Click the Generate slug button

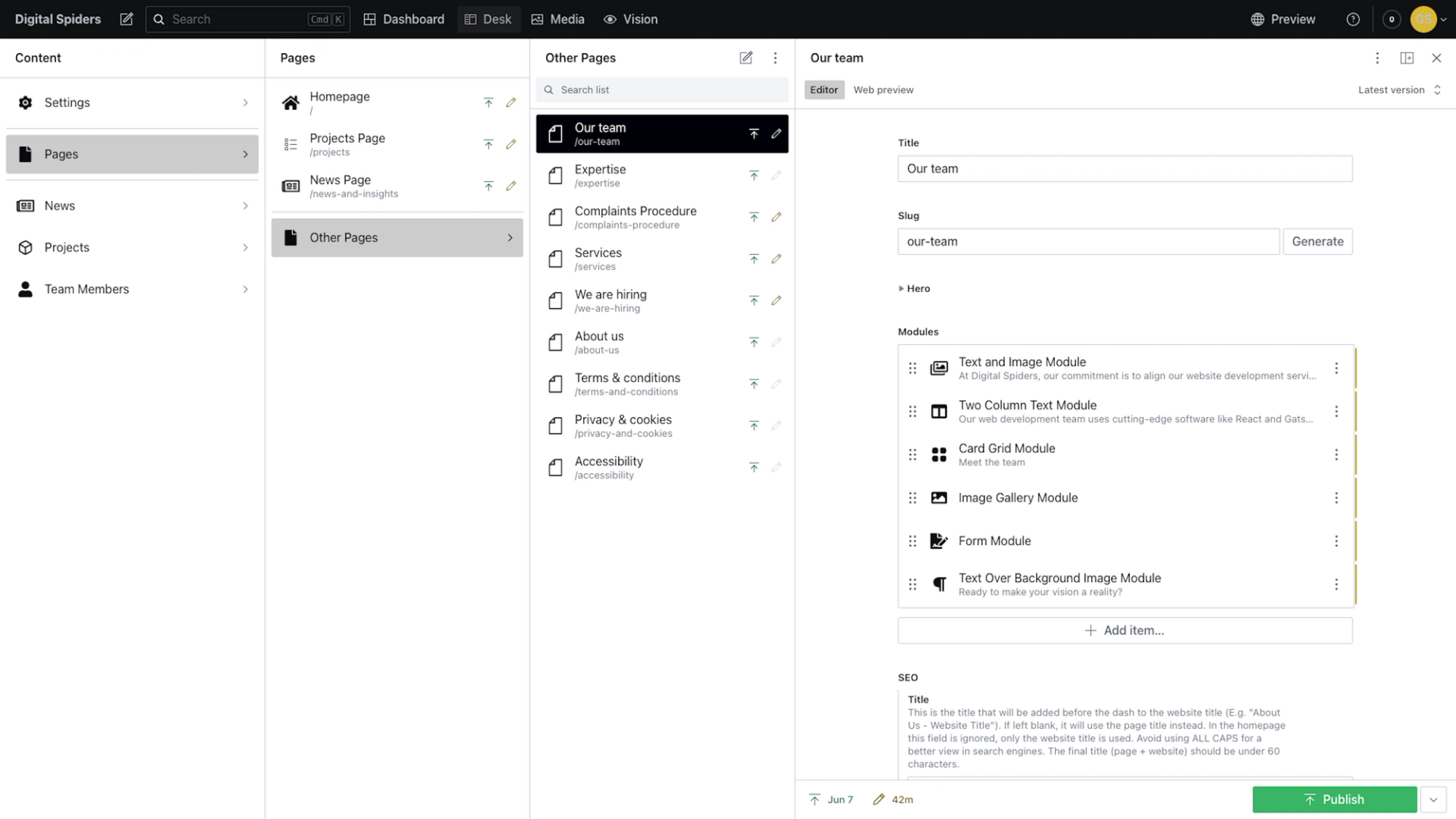(1317, 241)
